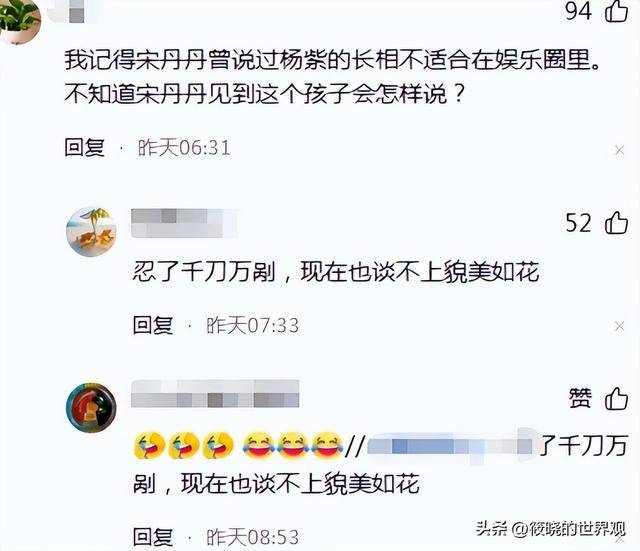Tap 回复 under the 07:33 reply
The image size is (640, 551).
click(x=153, y=325)
